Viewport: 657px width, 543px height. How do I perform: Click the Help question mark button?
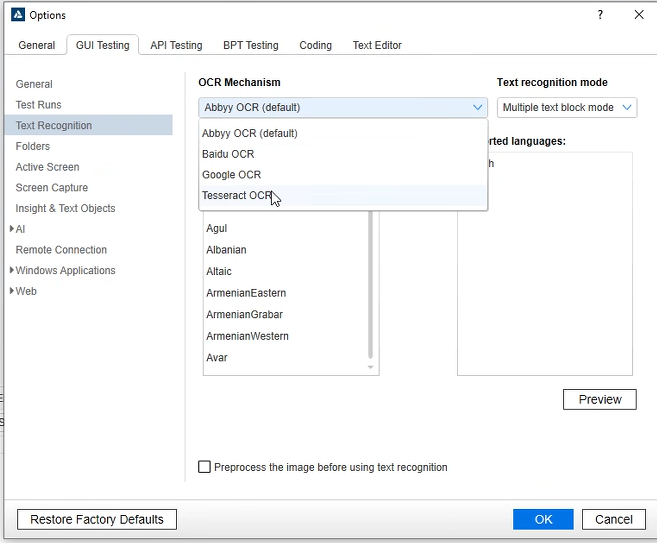point(600,15)
